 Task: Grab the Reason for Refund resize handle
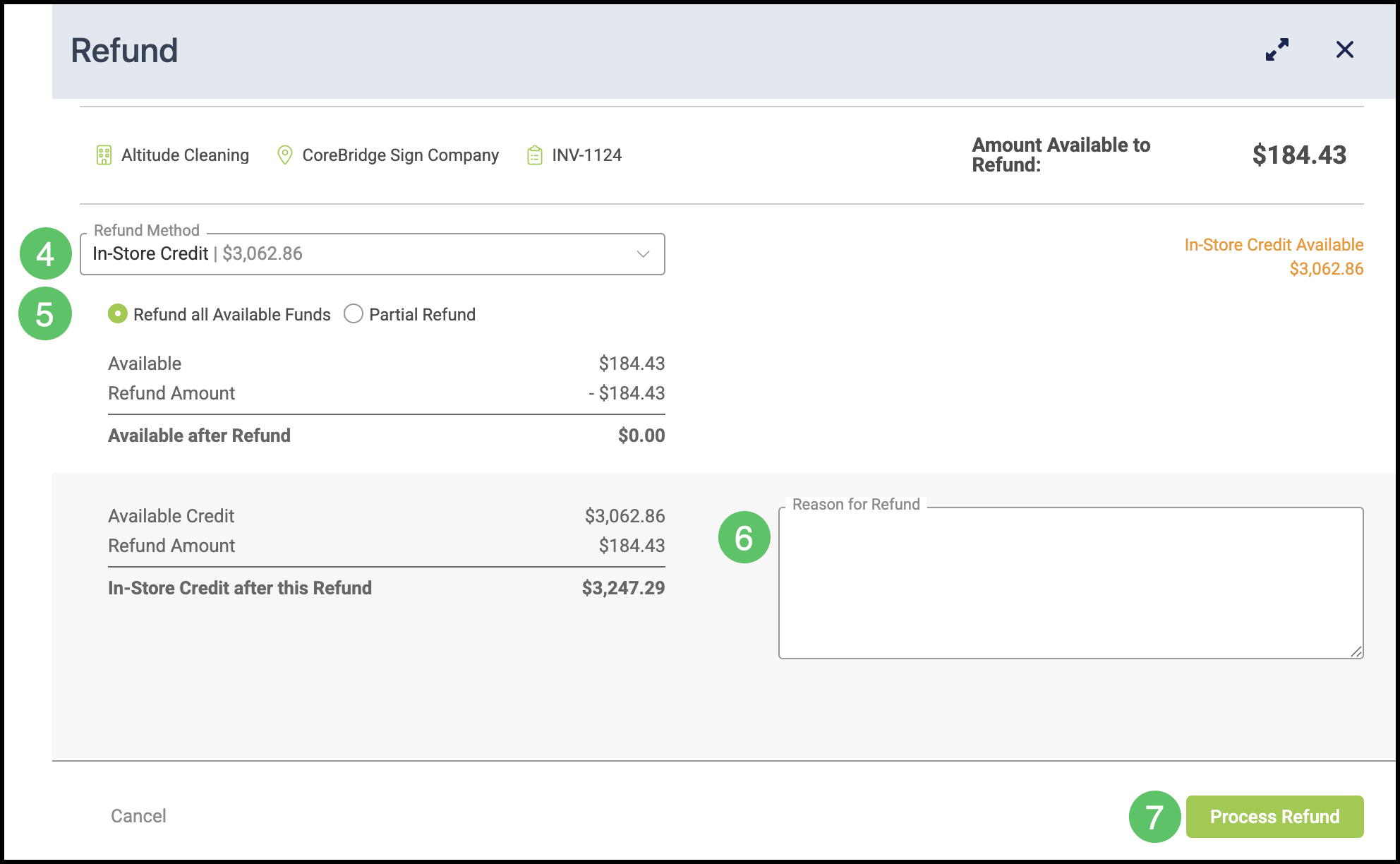coord(1356,652)
